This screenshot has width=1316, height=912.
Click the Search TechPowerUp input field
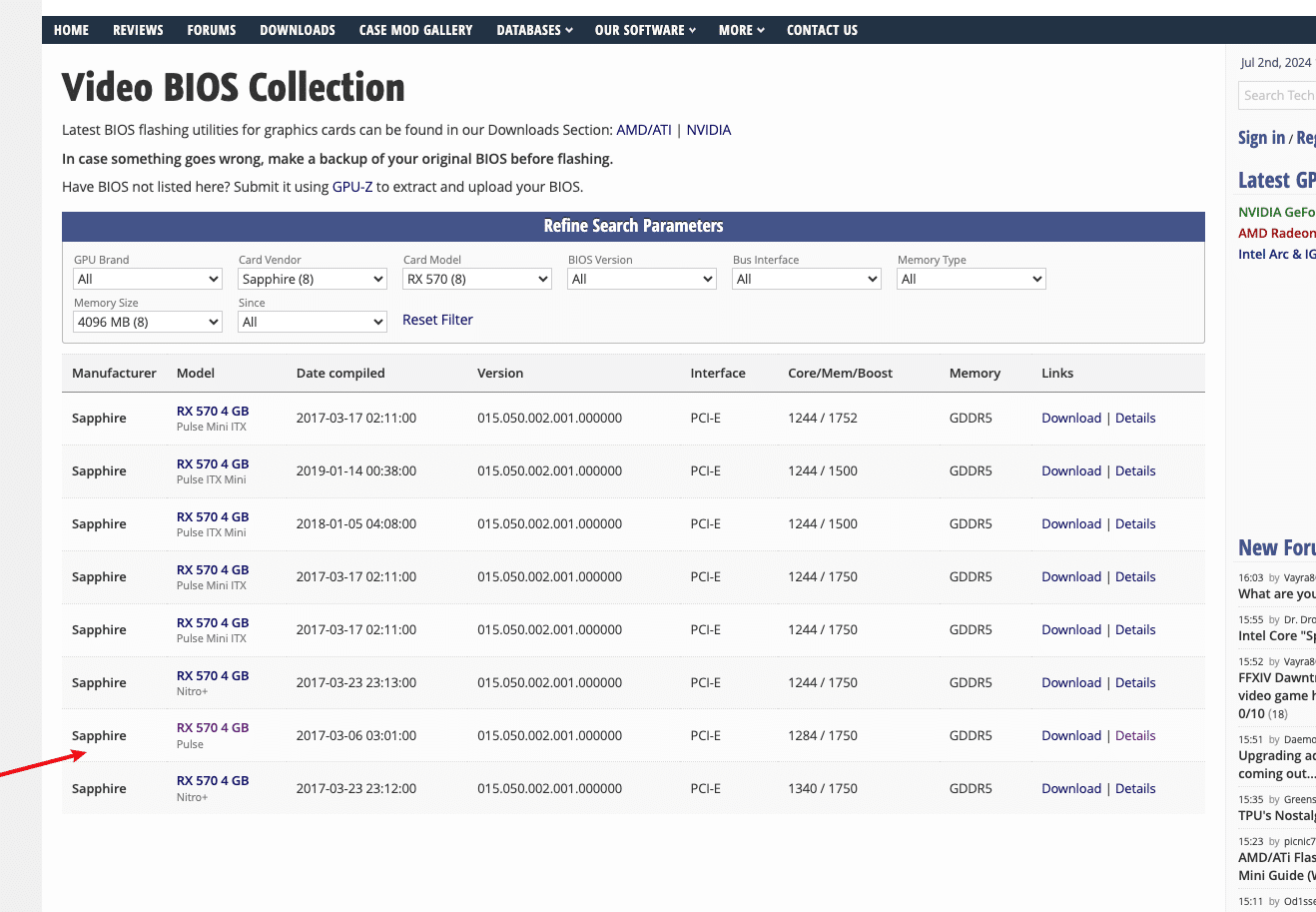[x=1277, y=95]
